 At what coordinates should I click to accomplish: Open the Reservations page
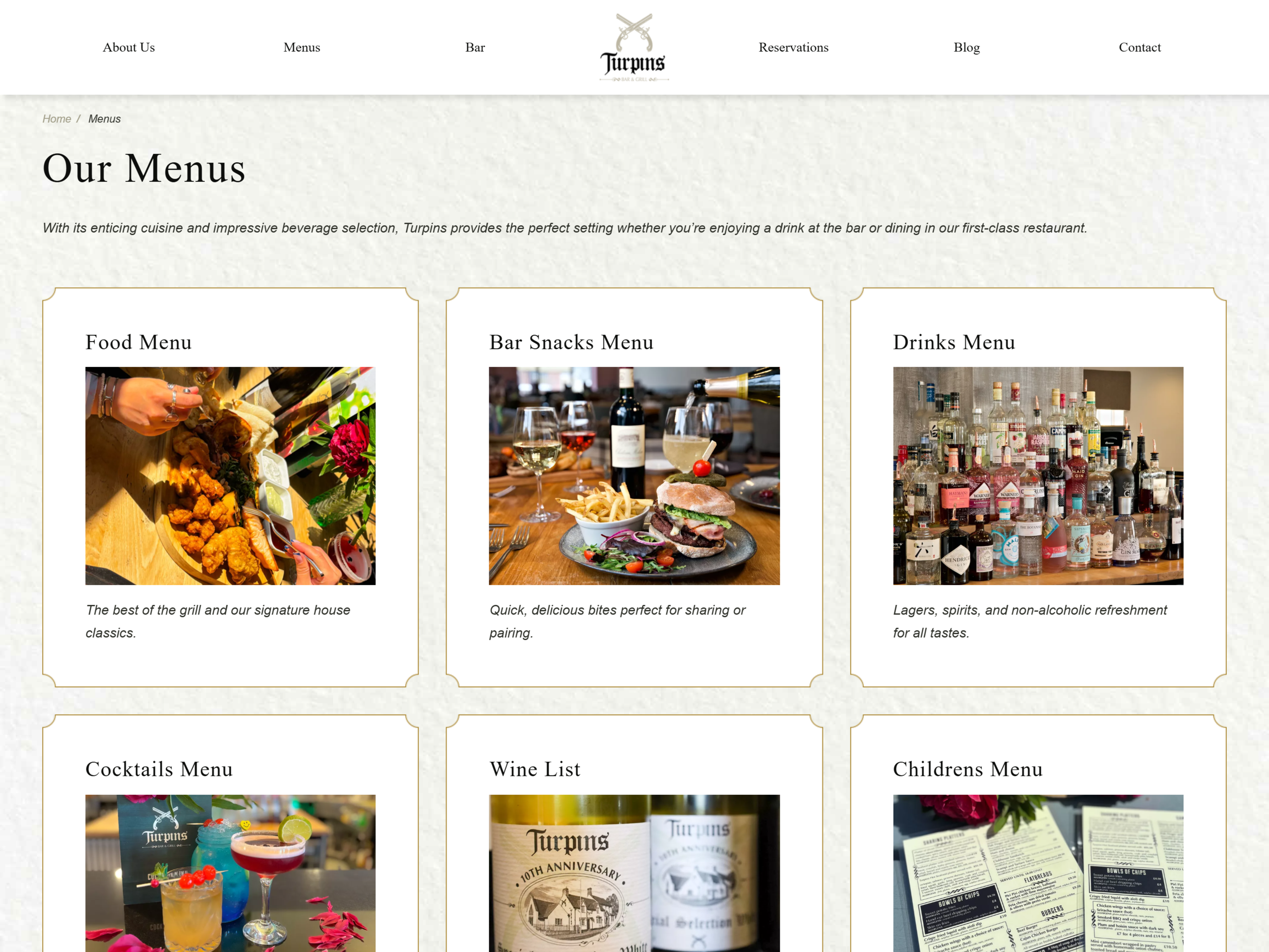(x=793, y=47)
